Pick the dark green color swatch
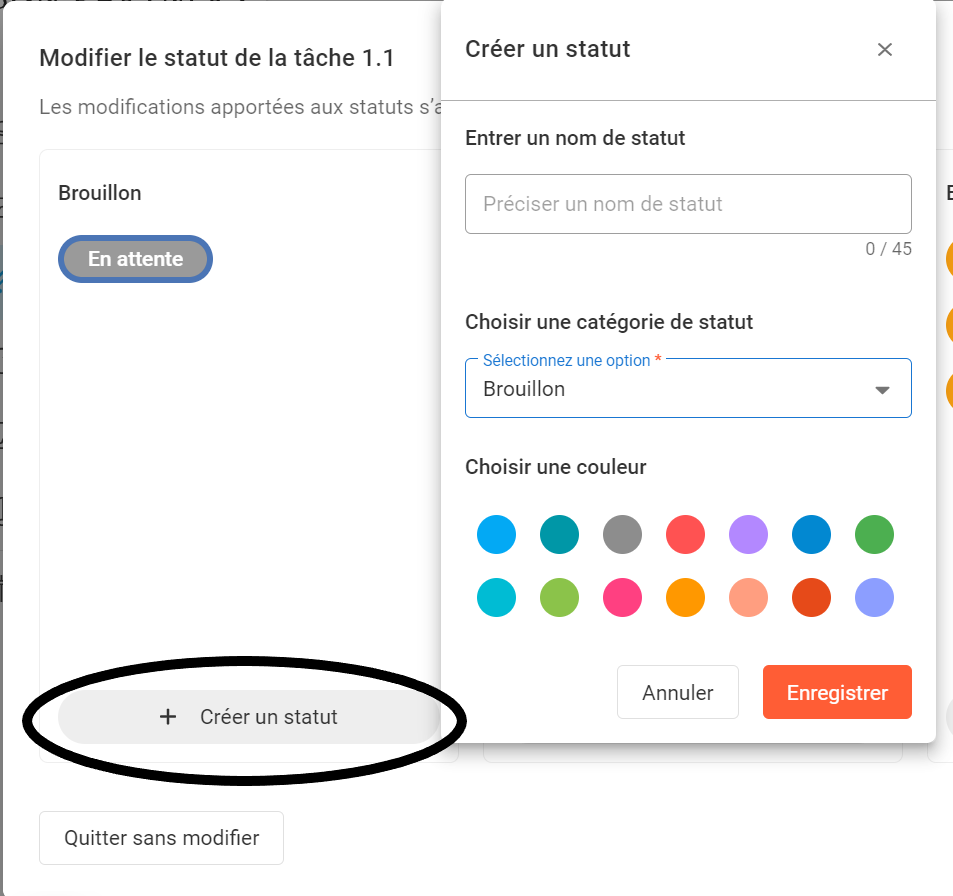This screenshot has width=953, height=896. pyautogui.click(x=874, y=535)
